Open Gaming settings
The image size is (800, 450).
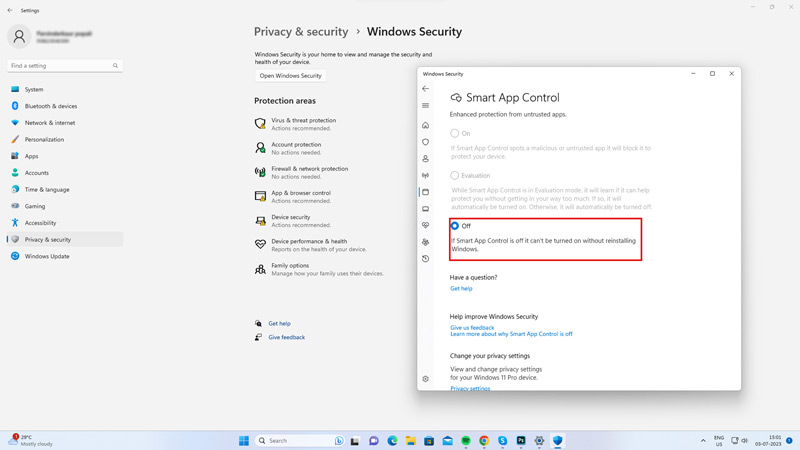click(65, 206)
